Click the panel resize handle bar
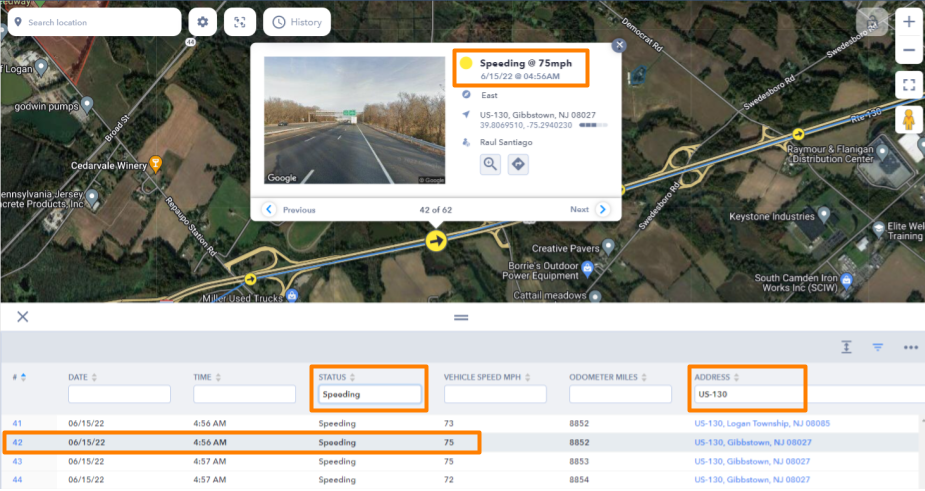 pyautogui.click(x=461, y=317)
